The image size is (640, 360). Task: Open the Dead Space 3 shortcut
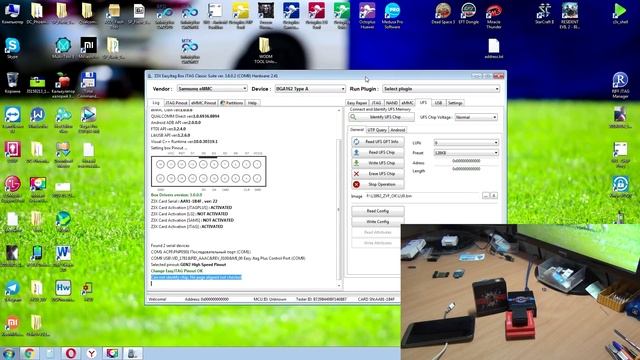pos(443,13)
